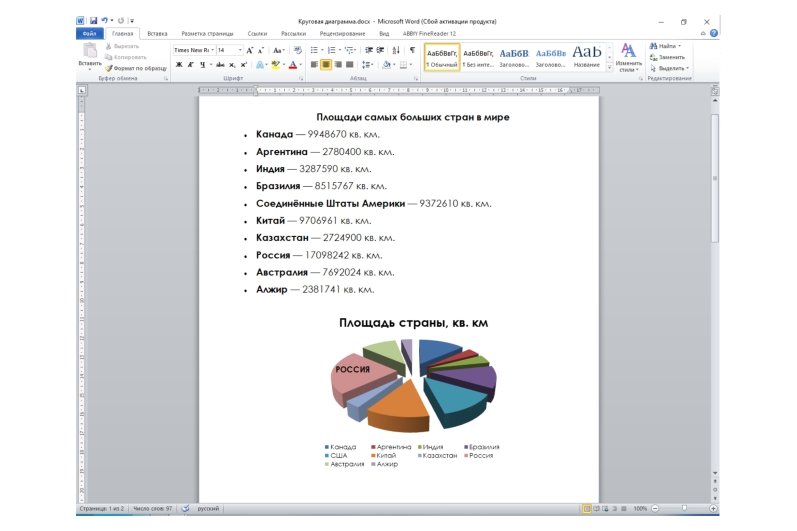Open Clipboard pane launcher in Буфер обмена

(x=166, y=79)
